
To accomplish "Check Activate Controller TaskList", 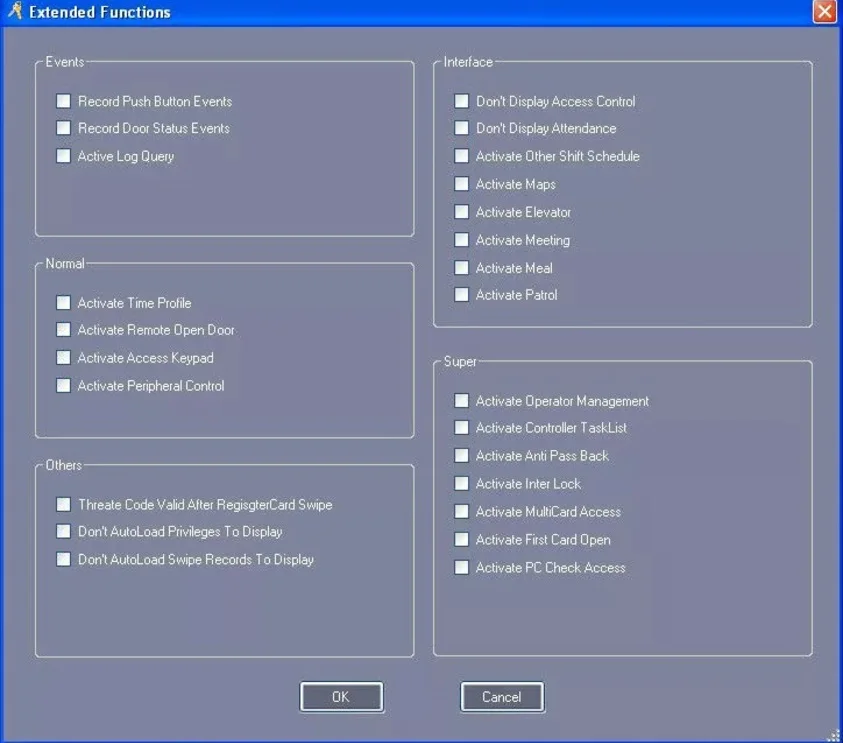I will tap(461, 427).
